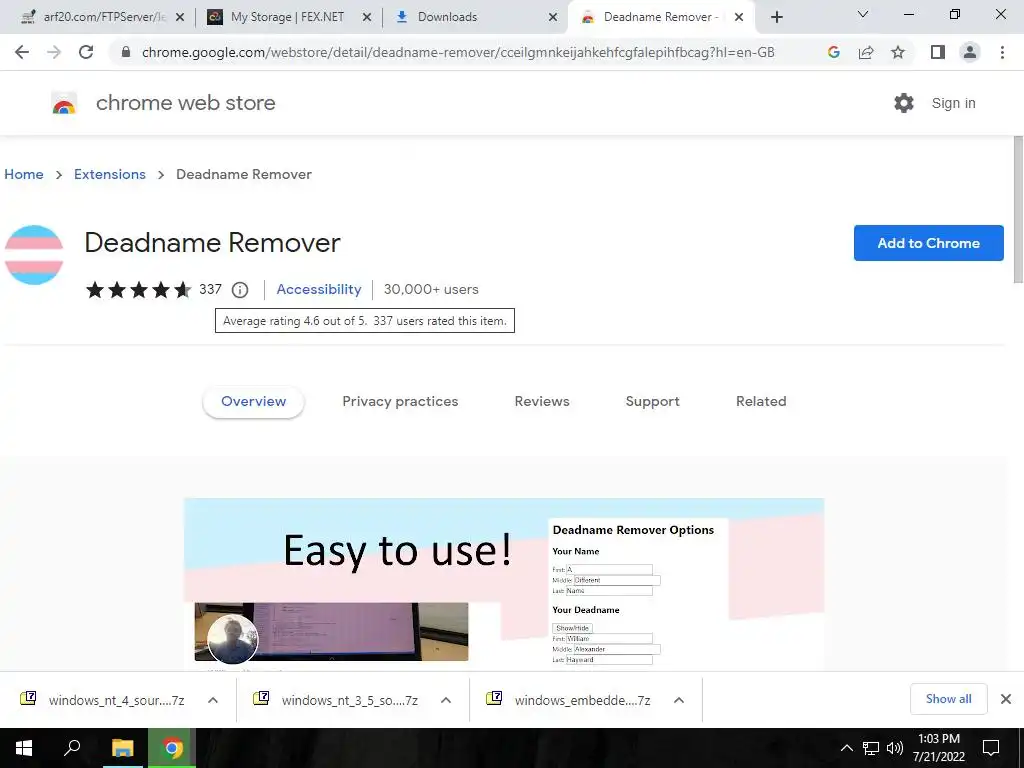Reload the page with the refresh icon
1024x768 pixels.
point(86,52)
